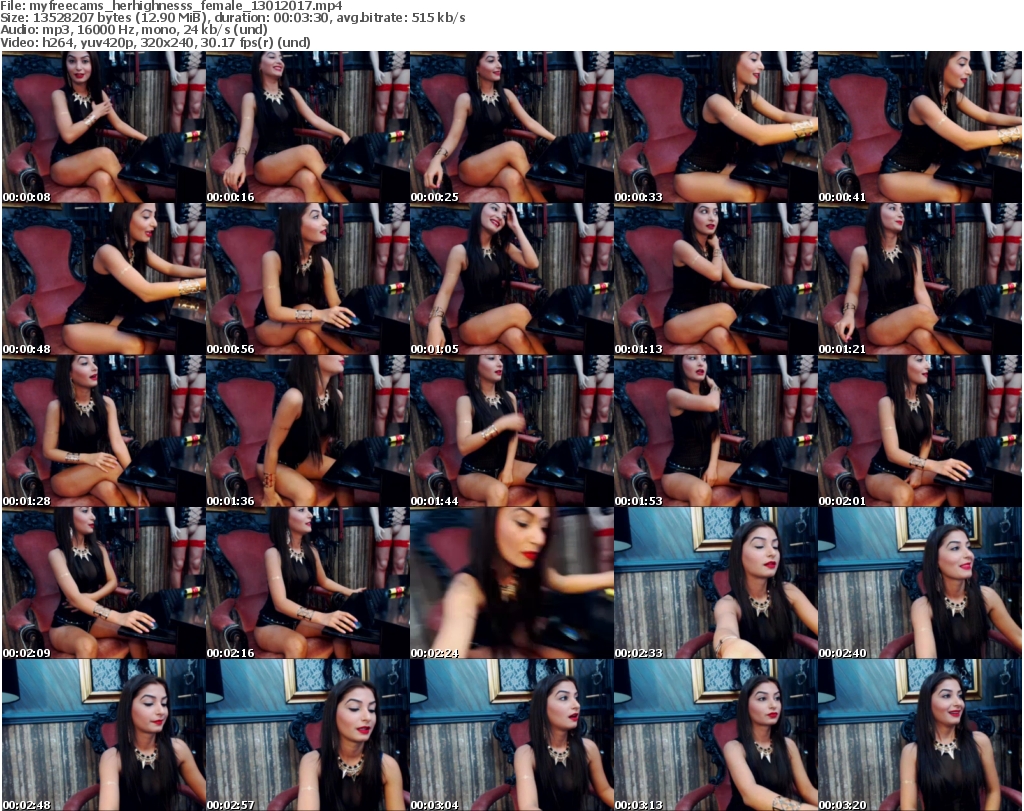Select the thumbnail stamped 00:01:53
This screenshot has width=1024, height=811.
point(716,431)
